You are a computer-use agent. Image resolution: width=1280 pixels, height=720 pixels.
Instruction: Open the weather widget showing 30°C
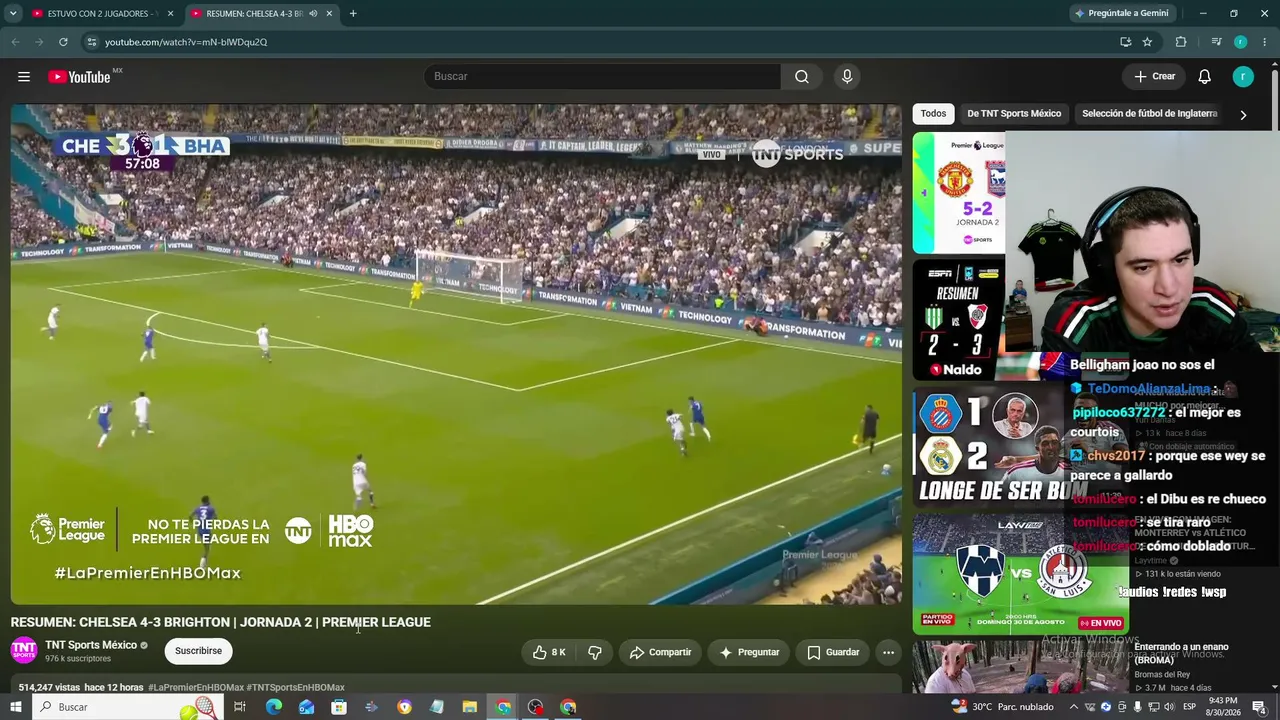pyautogui.click(x=1002, y=707)
